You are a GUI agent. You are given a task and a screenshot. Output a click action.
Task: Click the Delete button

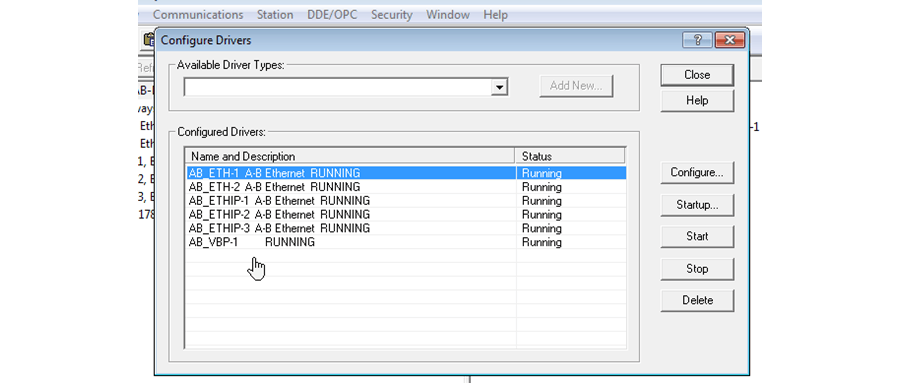(x=697, y=300)
